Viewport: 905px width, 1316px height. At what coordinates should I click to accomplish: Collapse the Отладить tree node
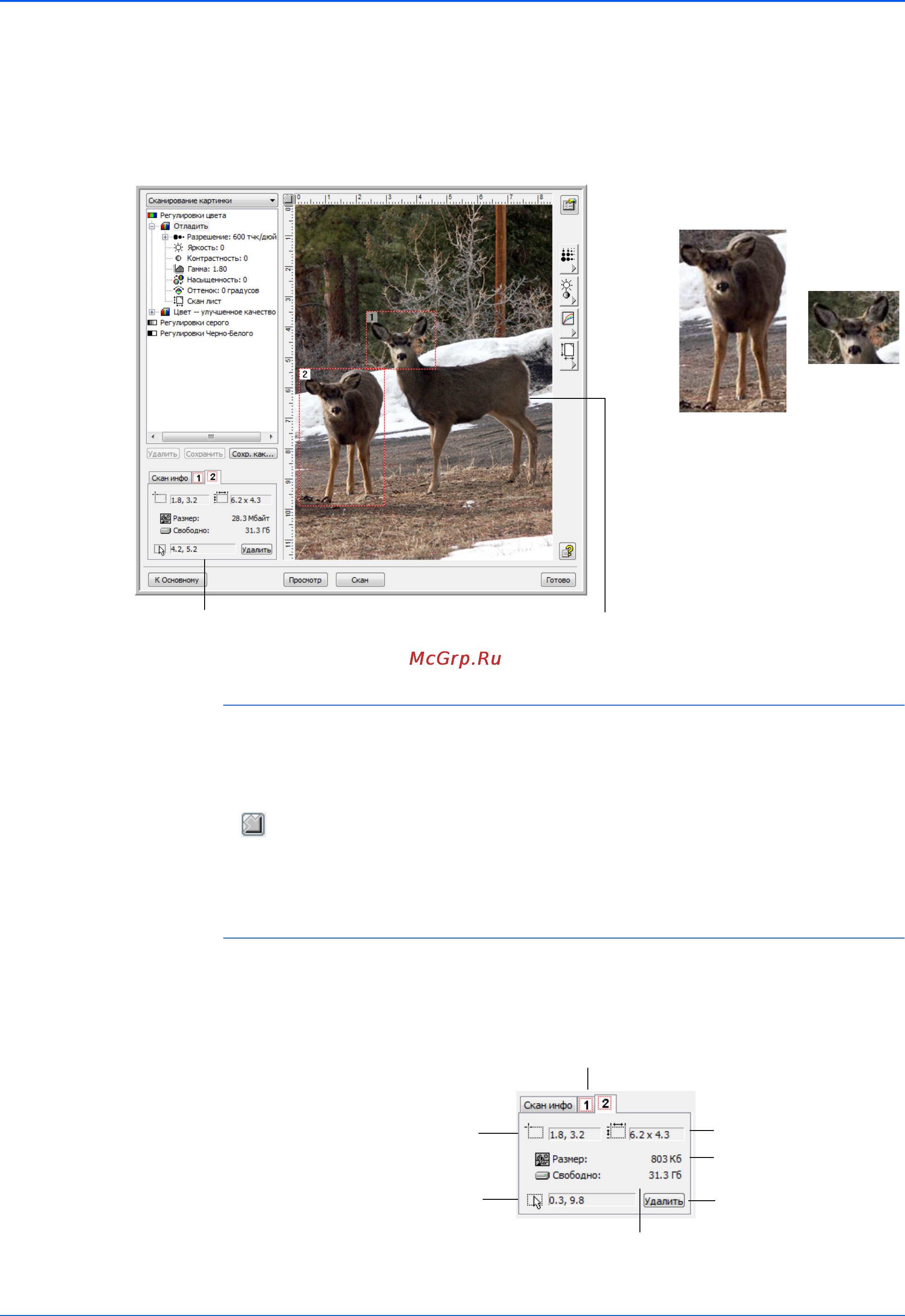(152, 226)
